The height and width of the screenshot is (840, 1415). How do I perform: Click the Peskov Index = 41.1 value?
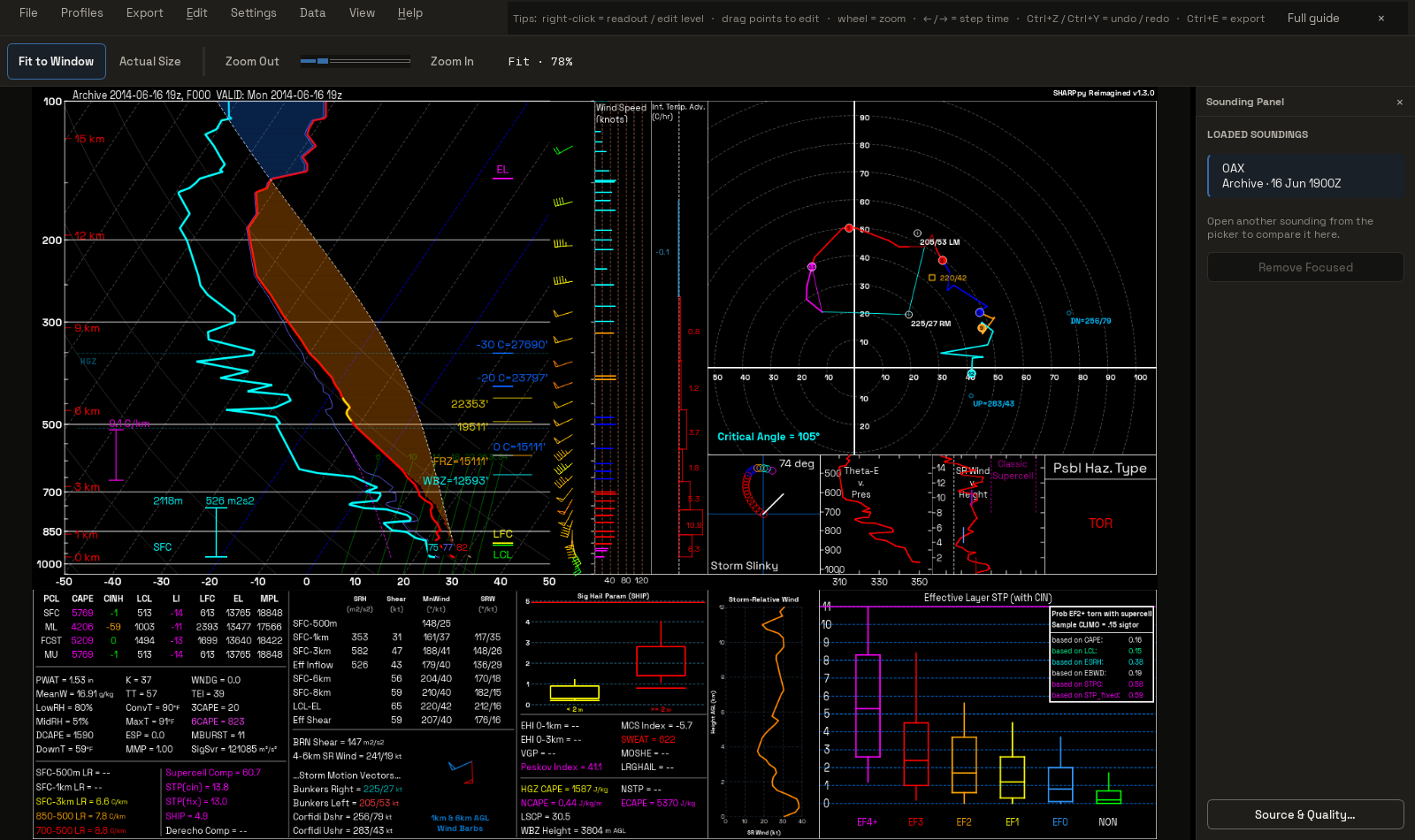(x=561, y=767)
